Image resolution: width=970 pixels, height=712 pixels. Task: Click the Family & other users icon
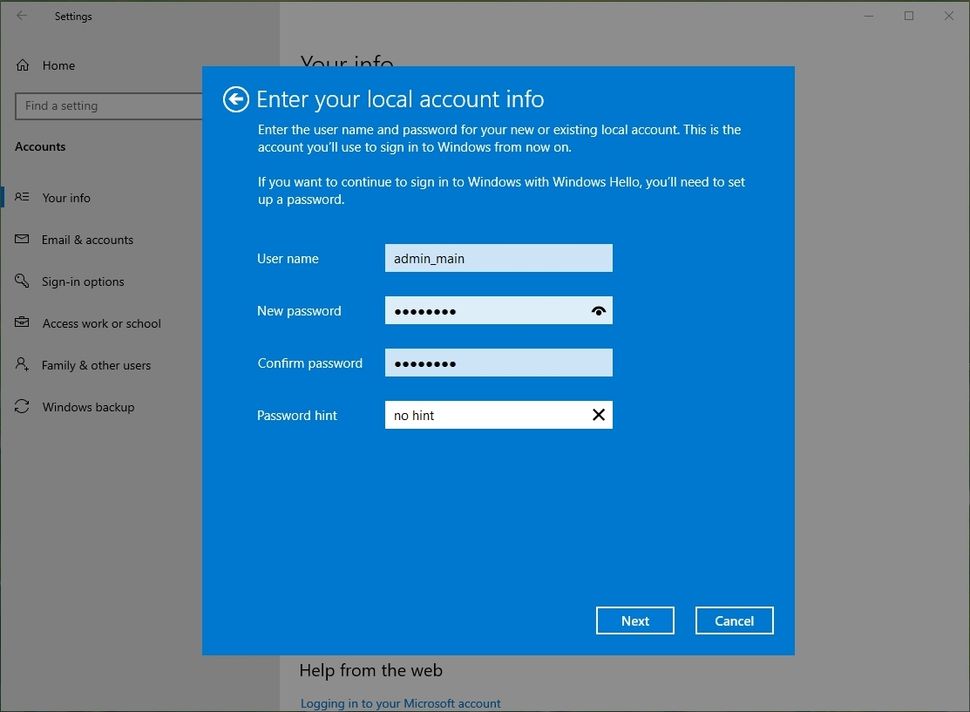tap(21, 365)
